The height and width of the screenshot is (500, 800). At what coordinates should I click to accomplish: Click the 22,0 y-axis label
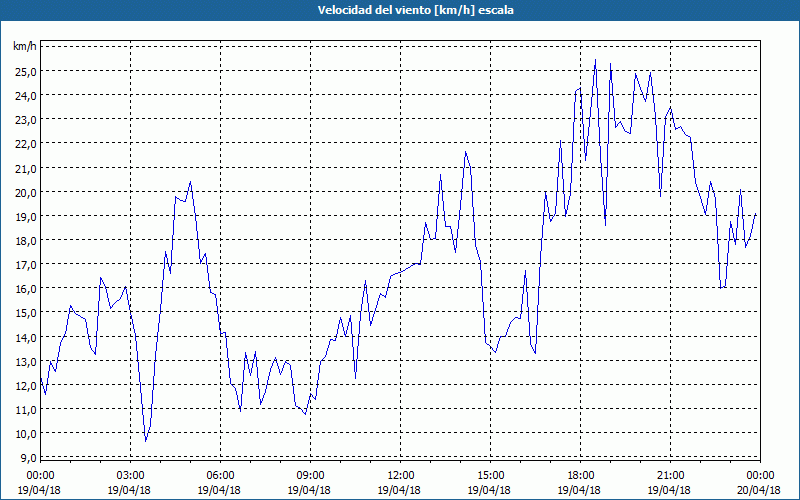26,144
